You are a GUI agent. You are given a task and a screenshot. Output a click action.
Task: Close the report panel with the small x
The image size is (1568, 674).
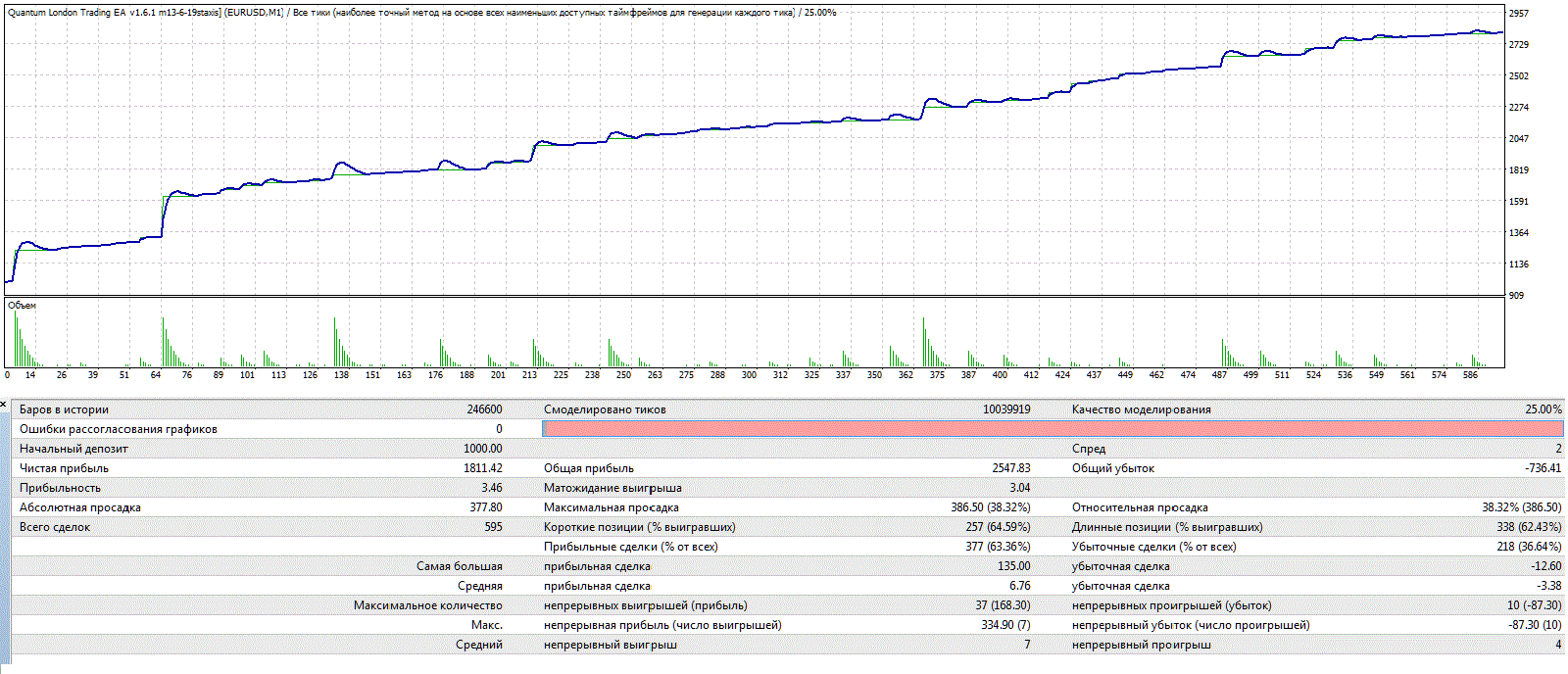click(4, 403)
